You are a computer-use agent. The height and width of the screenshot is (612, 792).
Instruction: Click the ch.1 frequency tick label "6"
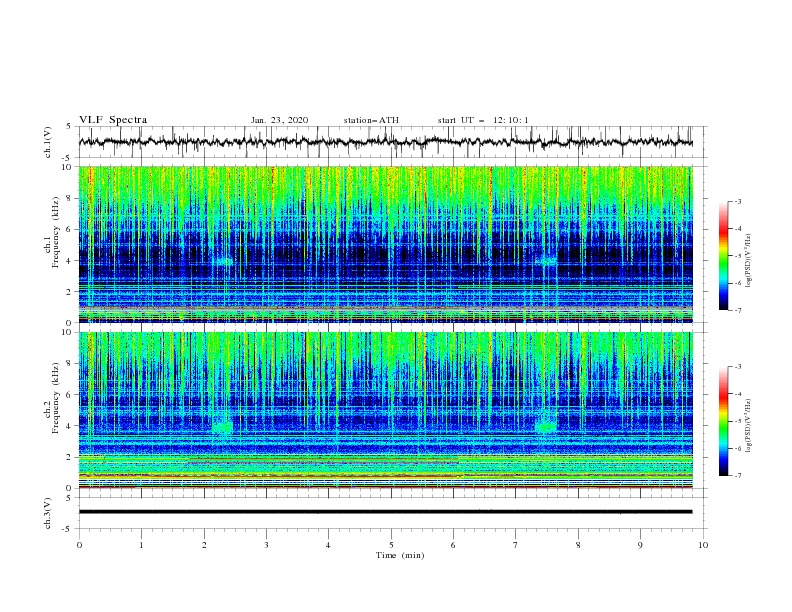[70, 229]
